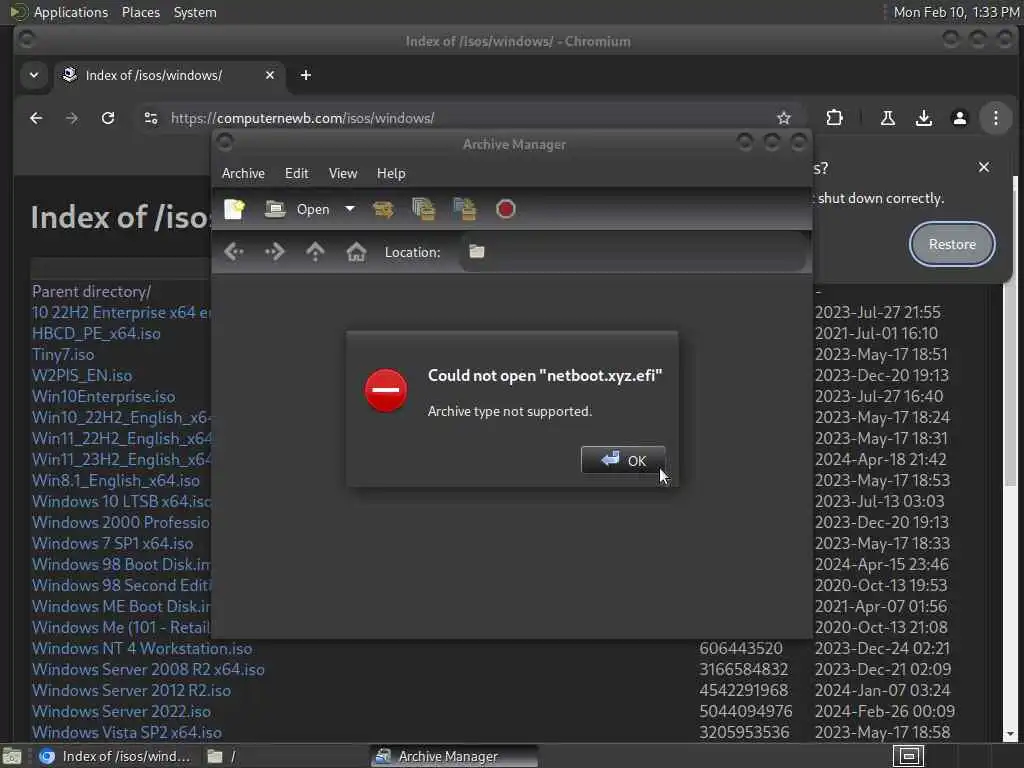
Task: Open Windows Server 2008 R2 x64.iso link
Action: tap(148, 669)
